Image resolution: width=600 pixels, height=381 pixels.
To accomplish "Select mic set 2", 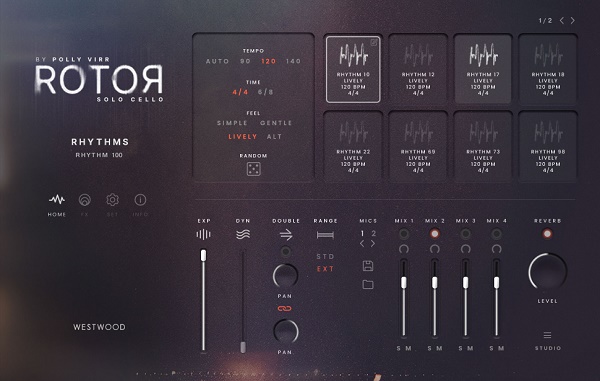I will (x=374, y=233).
